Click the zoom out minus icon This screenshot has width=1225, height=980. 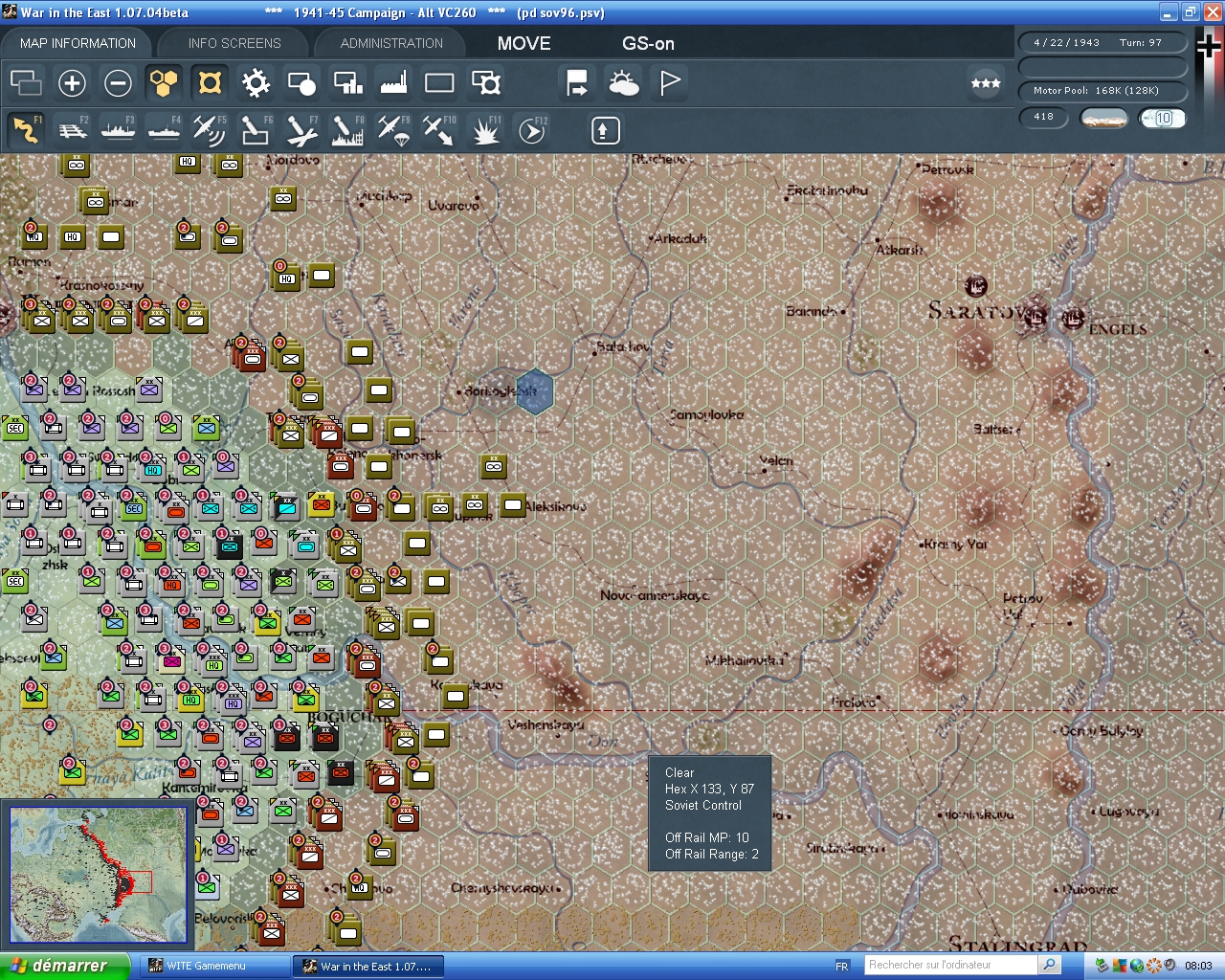(118, 83)
